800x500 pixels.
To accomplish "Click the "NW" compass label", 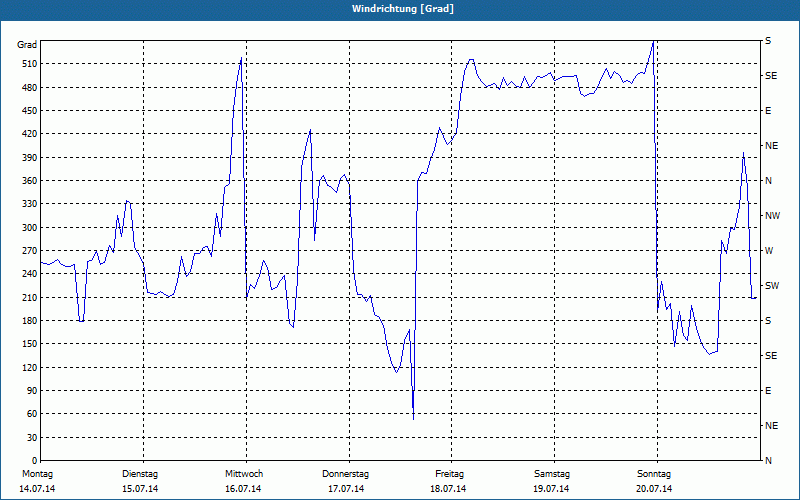I will pyautogui.click(x=773, y=216).
